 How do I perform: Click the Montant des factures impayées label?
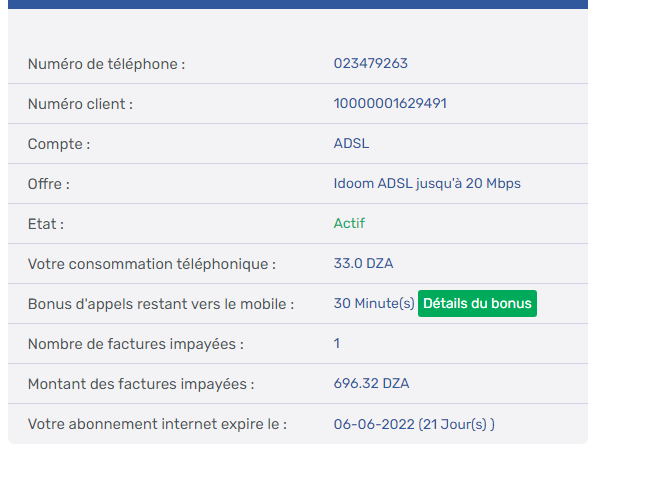[141, 384]
